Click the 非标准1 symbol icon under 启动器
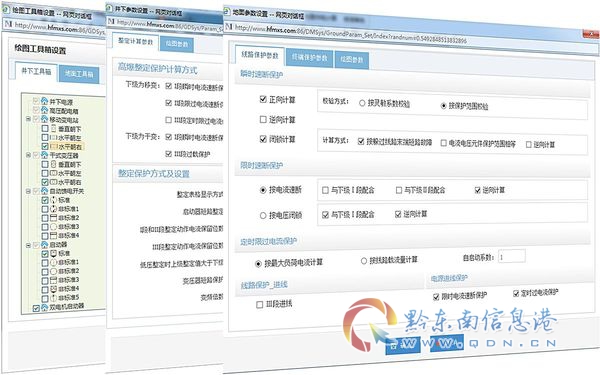600x375 pixels. 54,262
